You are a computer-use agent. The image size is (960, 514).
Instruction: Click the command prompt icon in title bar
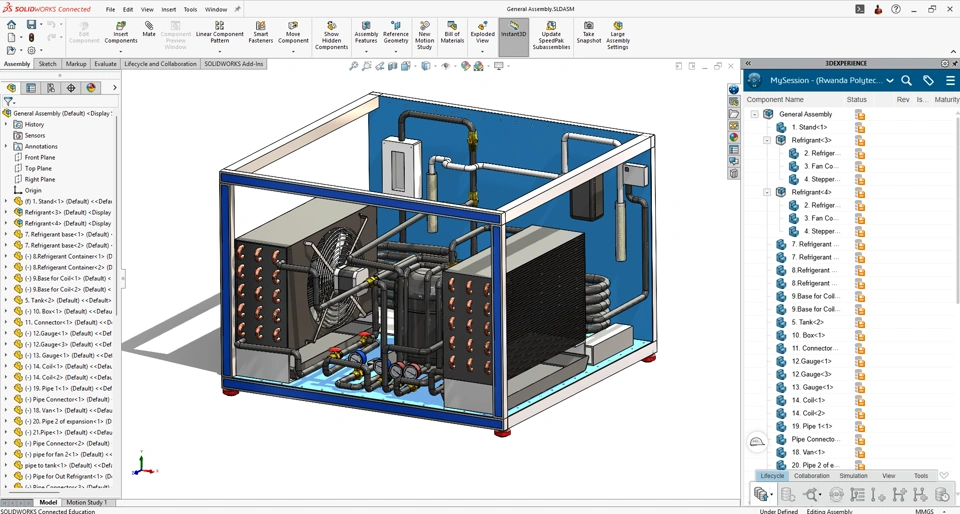[x=860, y=9]
